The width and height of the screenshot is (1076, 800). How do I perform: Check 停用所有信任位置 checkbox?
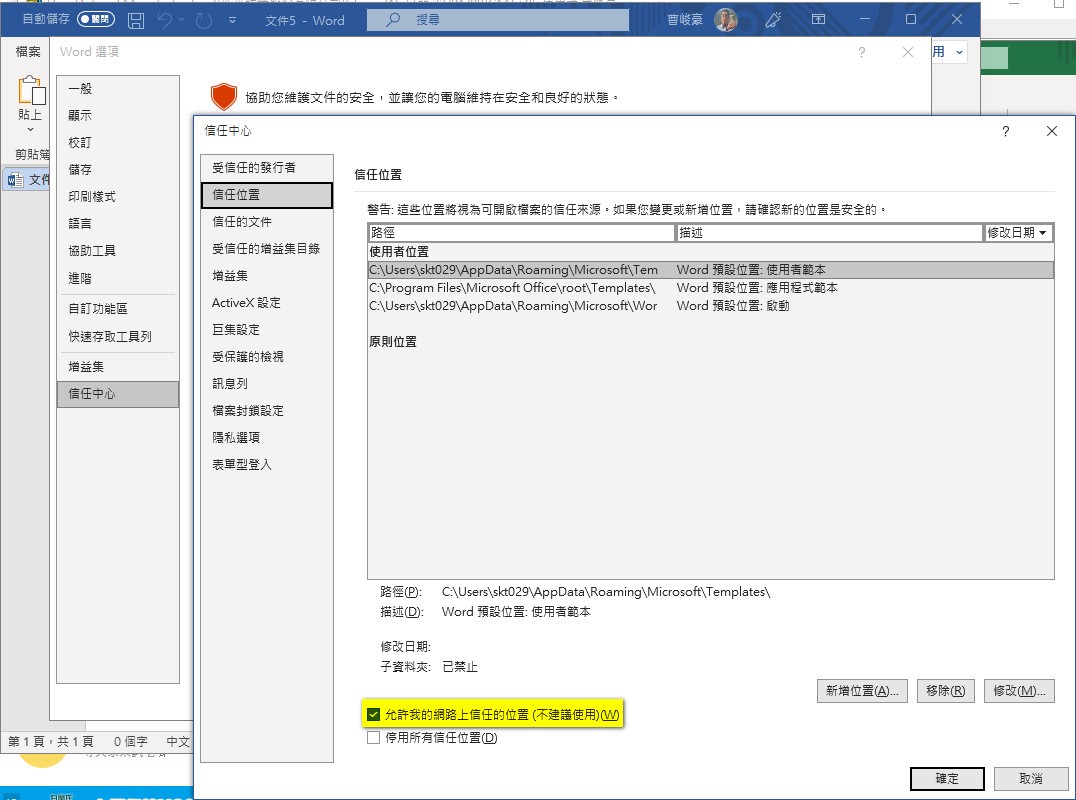click(373, 738)
